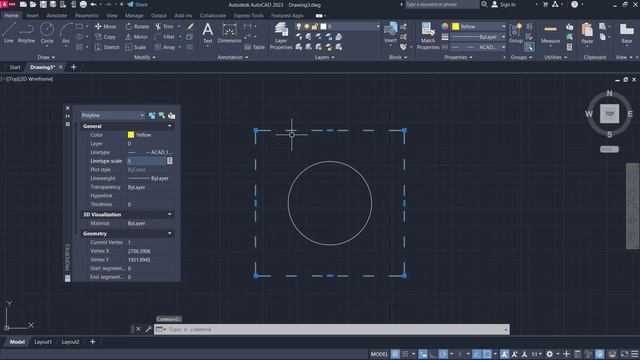The height and width of the screenshot is (360, 640).
Task: Open the lineweight ByLayer dropdown in ribbon
Action: [x=479, y=37]
